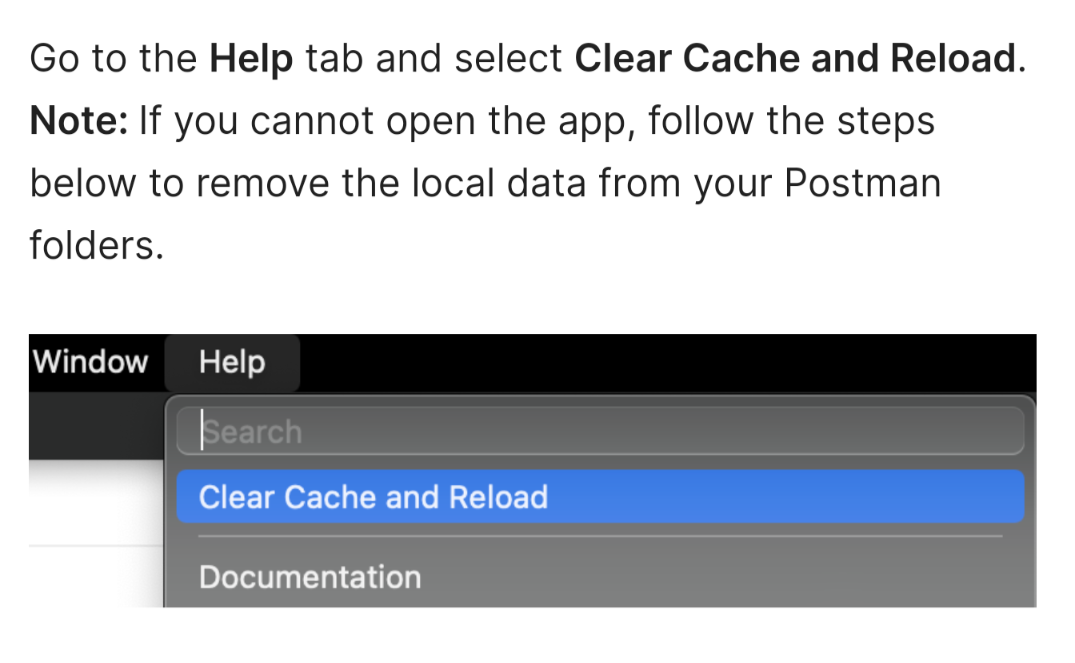
Task: Click the bold Note: label
Action: [78, 121]
